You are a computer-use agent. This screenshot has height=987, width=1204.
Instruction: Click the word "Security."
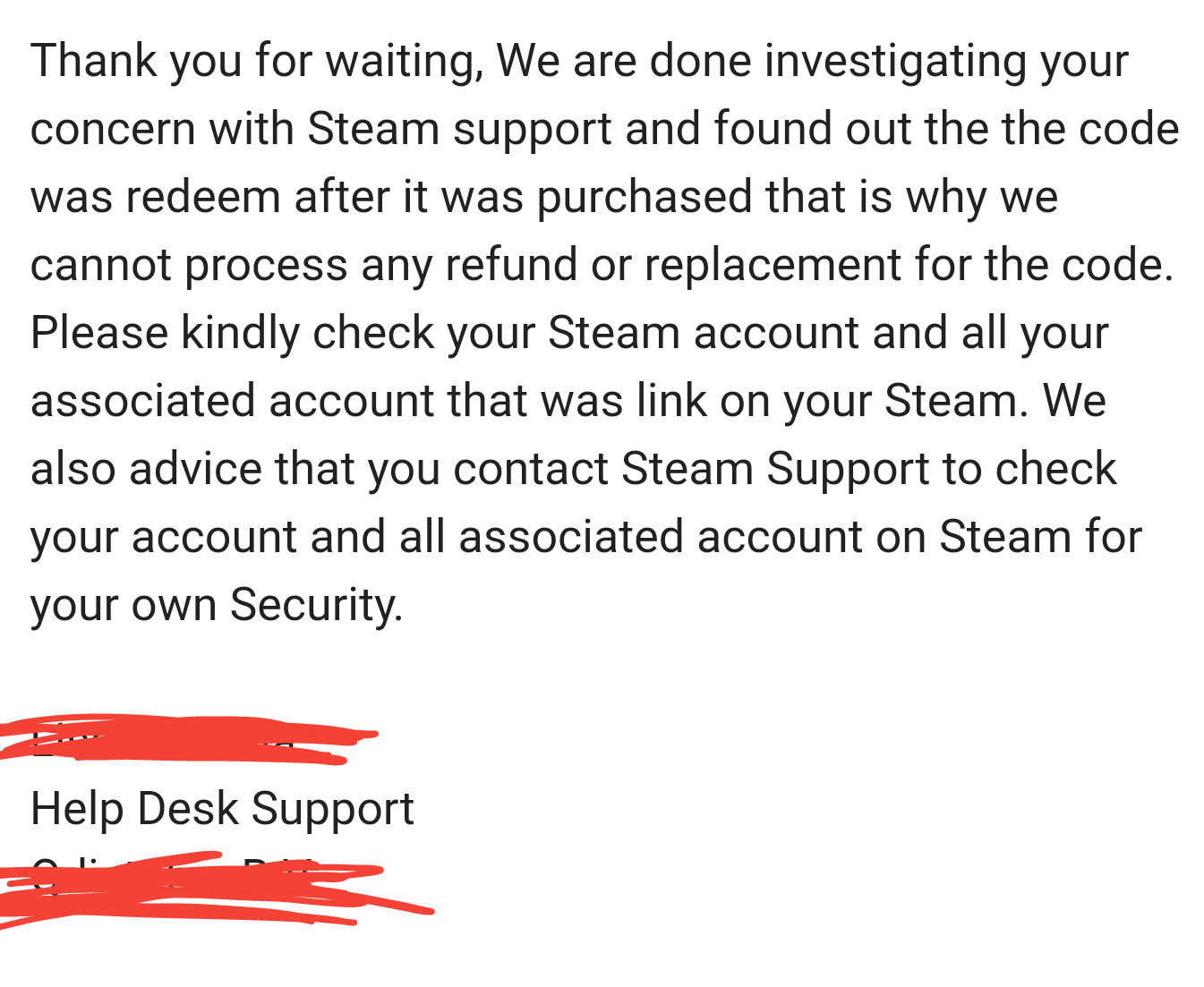pos(317,606)
